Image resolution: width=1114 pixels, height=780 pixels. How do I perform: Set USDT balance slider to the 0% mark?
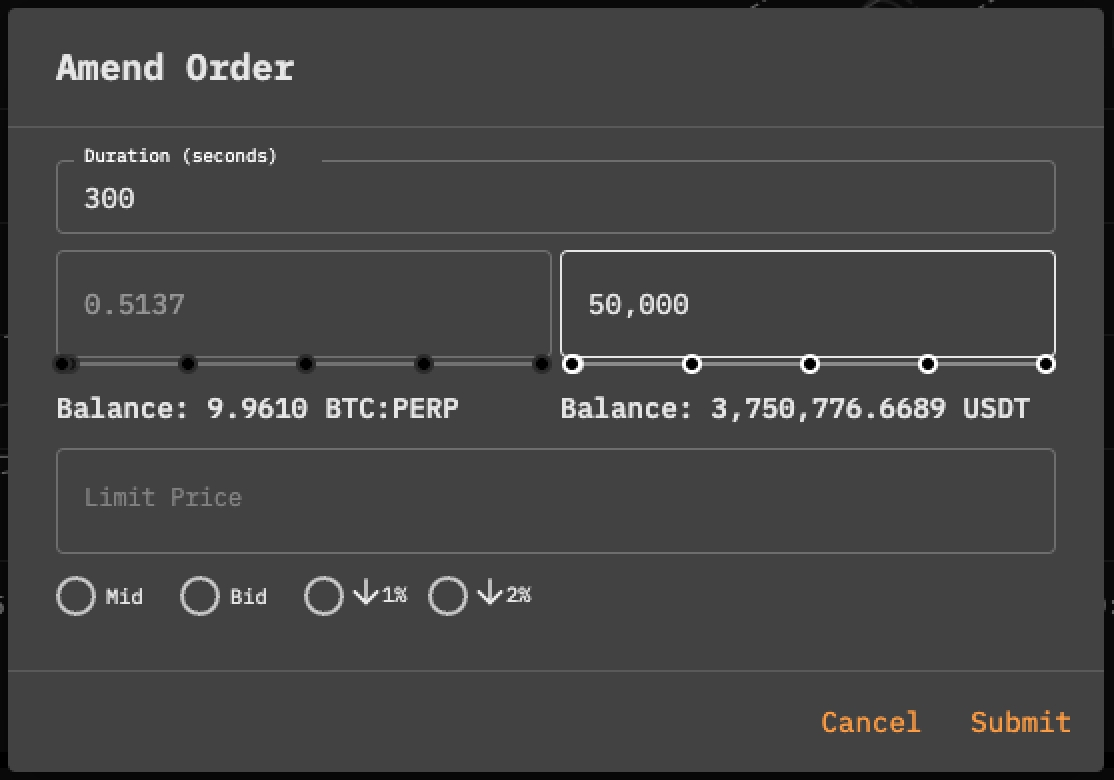click(x=573, y=364)
